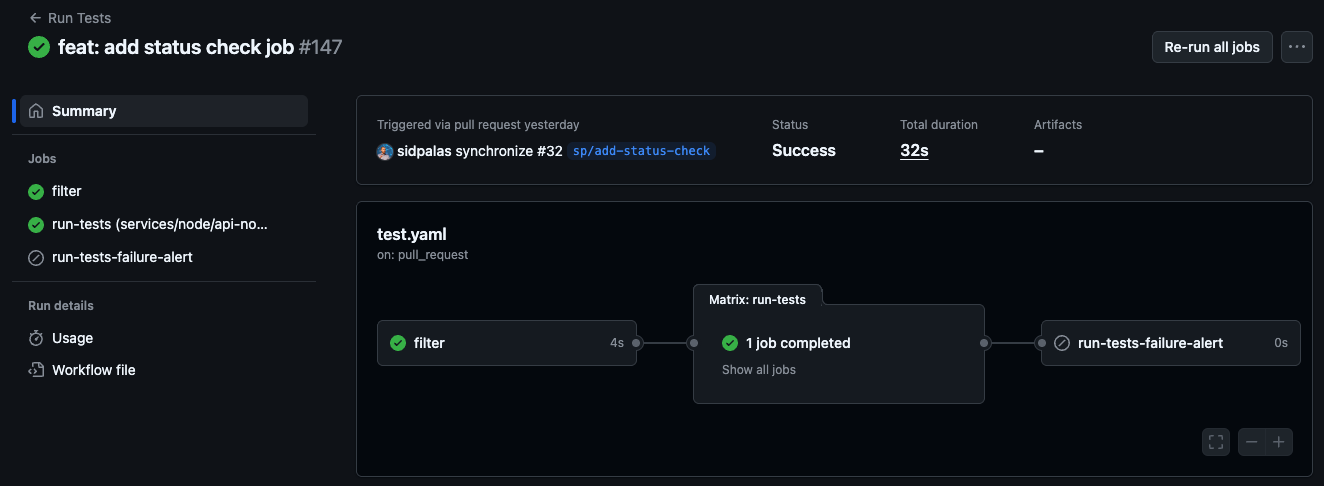Toggle fullscreen workflow graph view

tap(1216, 442)
